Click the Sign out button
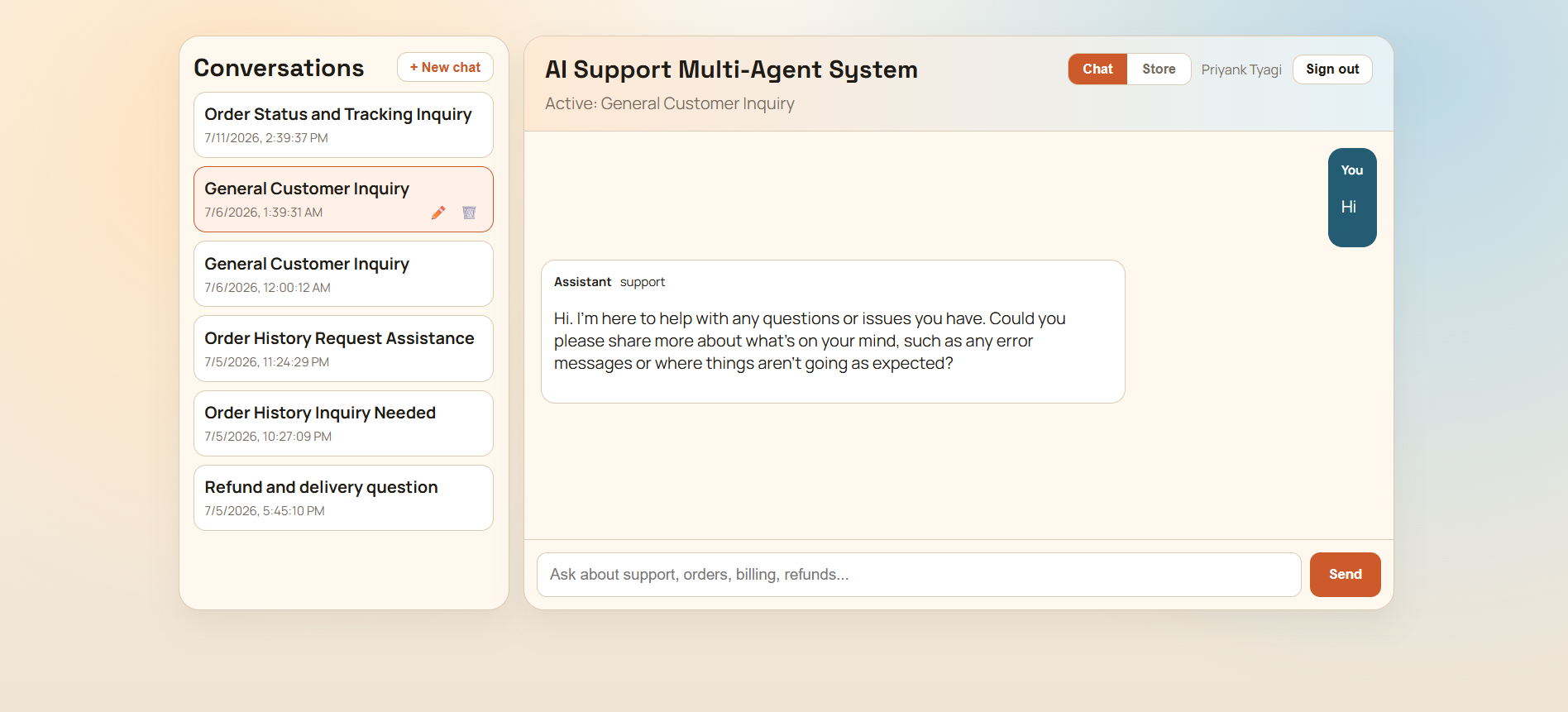This screenshot has width=1568, height=712. point(1332,69)
